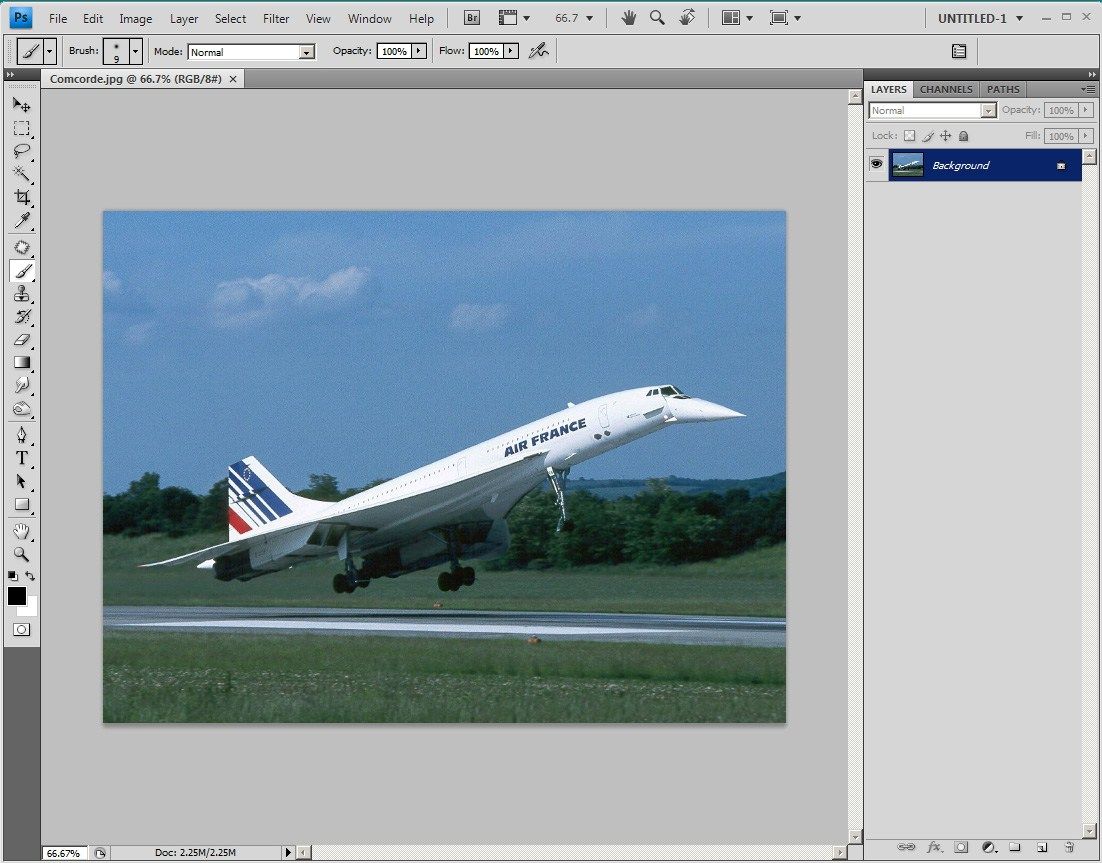
Task: Hide the Background layer with eye icon
Action: [877, 165]
